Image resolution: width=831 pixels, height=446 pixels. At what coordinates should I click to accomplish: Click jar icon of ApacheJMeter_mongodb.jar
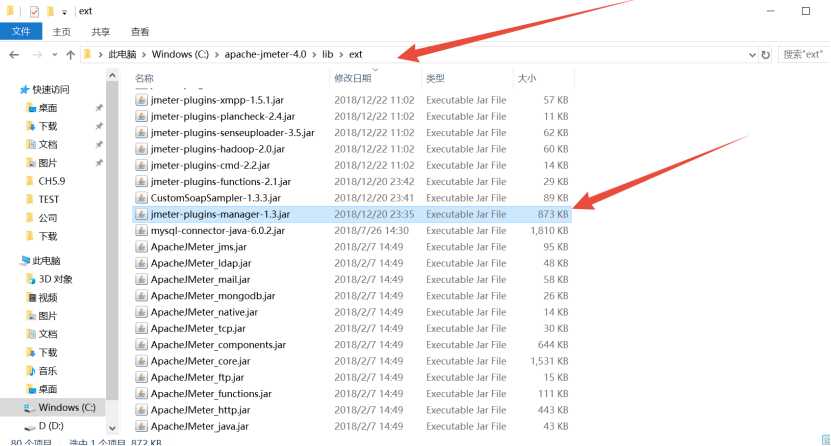[x=141, y=296]
